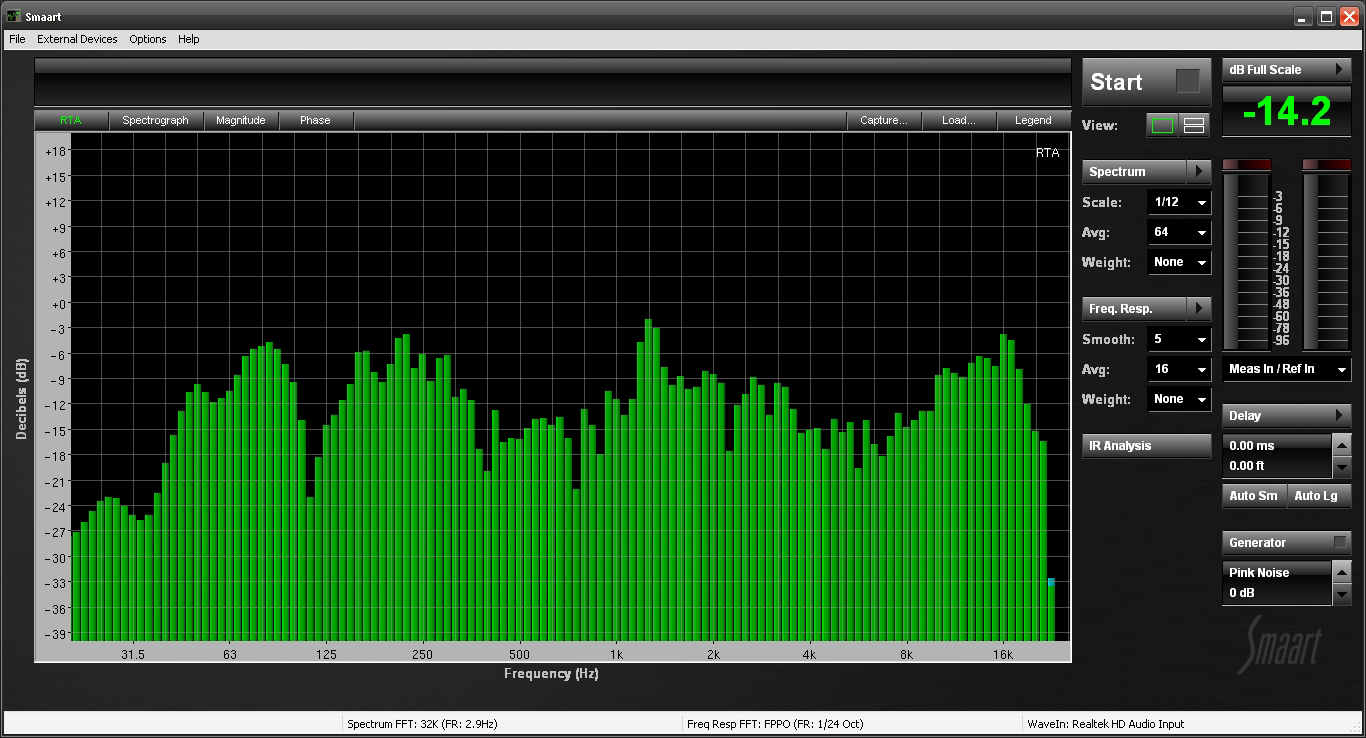Open the Options menu
Viewport: 1366px width, 738px height.
tap(148, 39)
